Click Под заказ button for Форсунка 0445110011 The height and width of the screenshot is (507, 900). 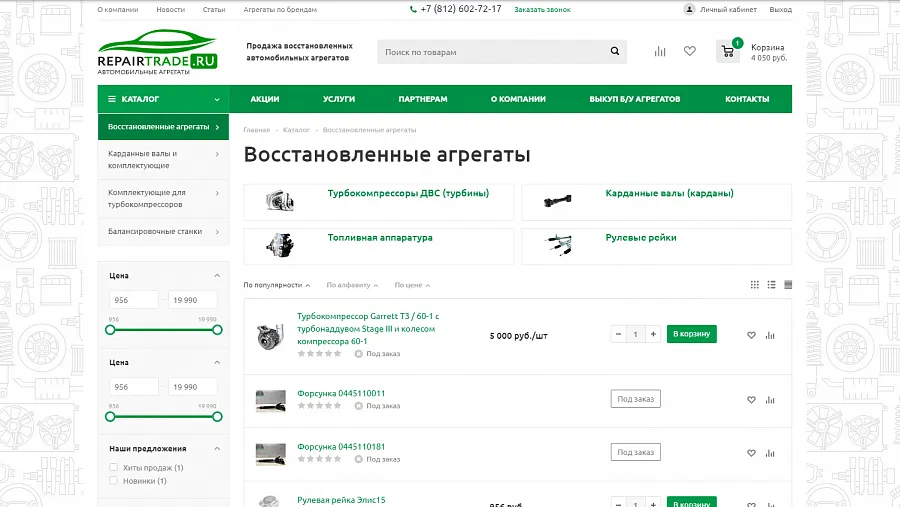[635, 398]
